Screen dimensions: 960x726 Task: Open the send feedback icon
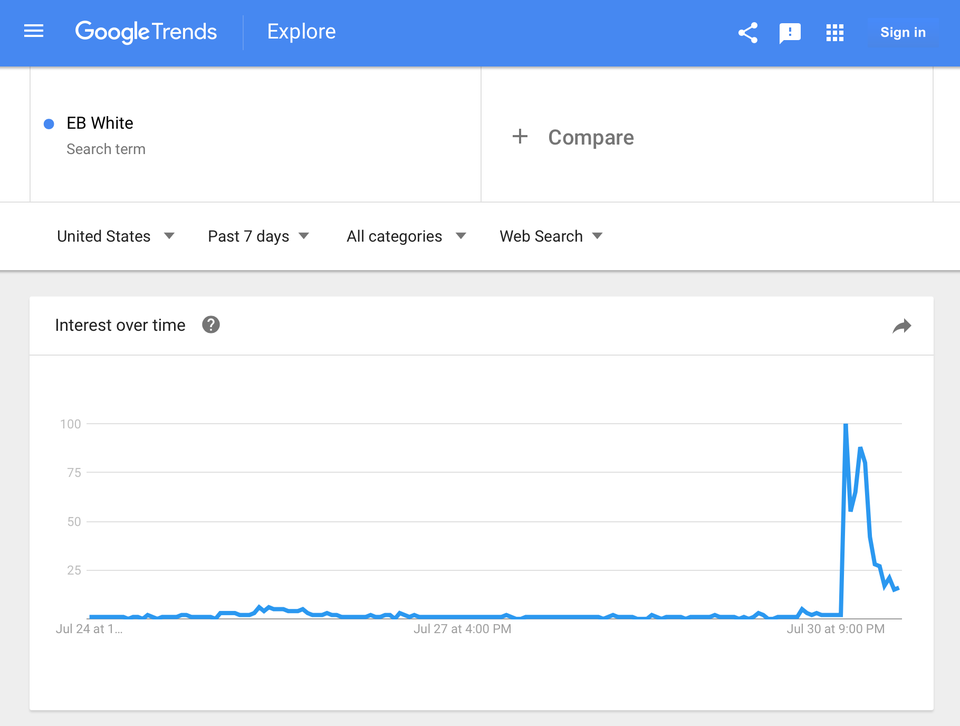790,33
